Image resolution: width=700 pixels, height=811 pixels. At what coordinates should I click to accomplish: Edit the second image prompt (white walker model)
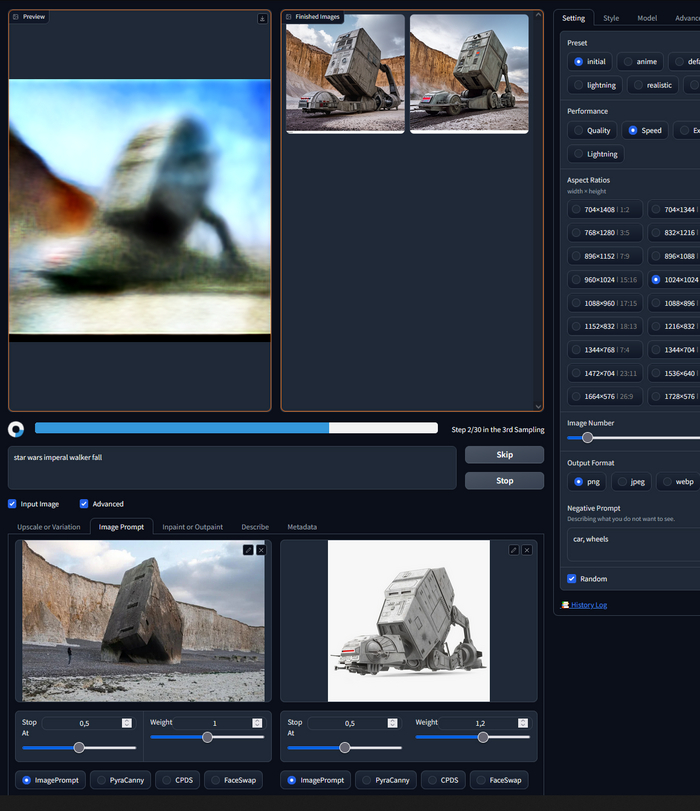coord(513,550)
